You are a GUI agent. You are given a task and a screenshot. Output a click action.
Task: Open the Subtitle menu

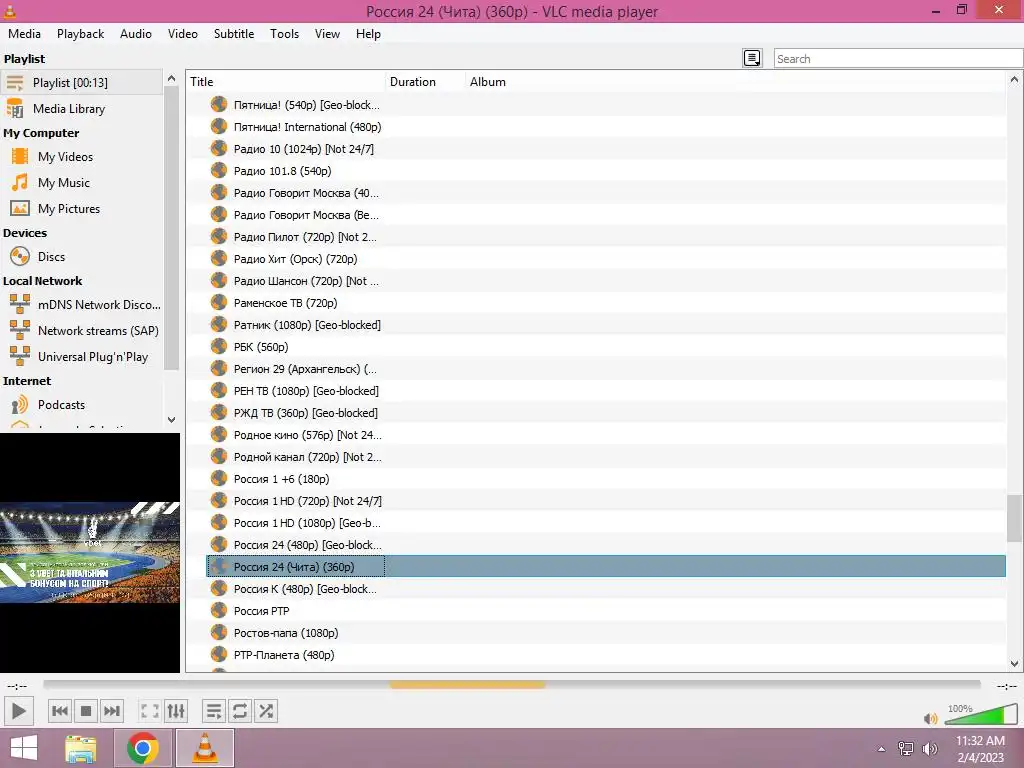(x=234, y=34)
